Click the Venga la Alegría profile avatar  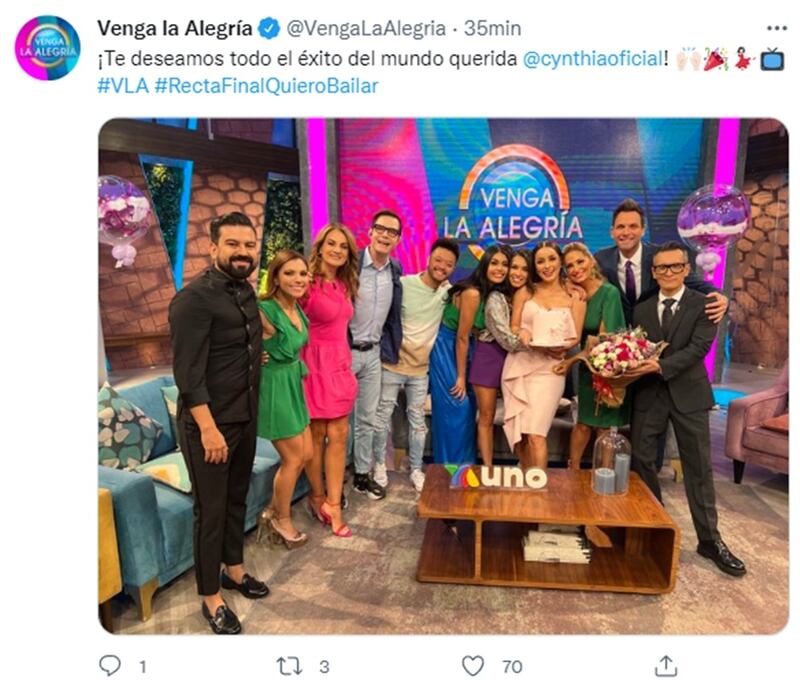pos(47,47)
